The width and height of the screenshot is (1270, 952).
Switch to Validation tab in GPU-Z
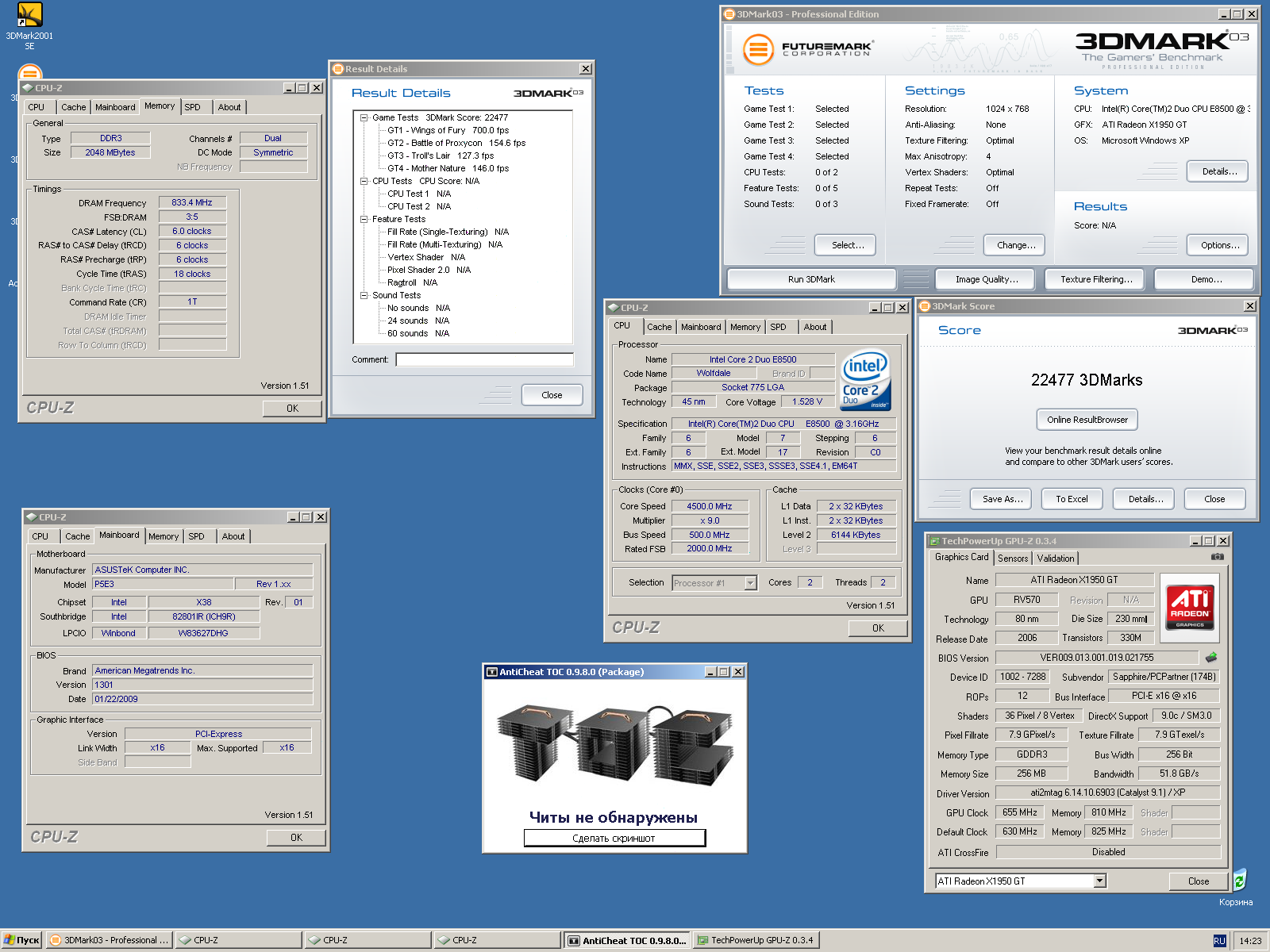click(1056, 559)
